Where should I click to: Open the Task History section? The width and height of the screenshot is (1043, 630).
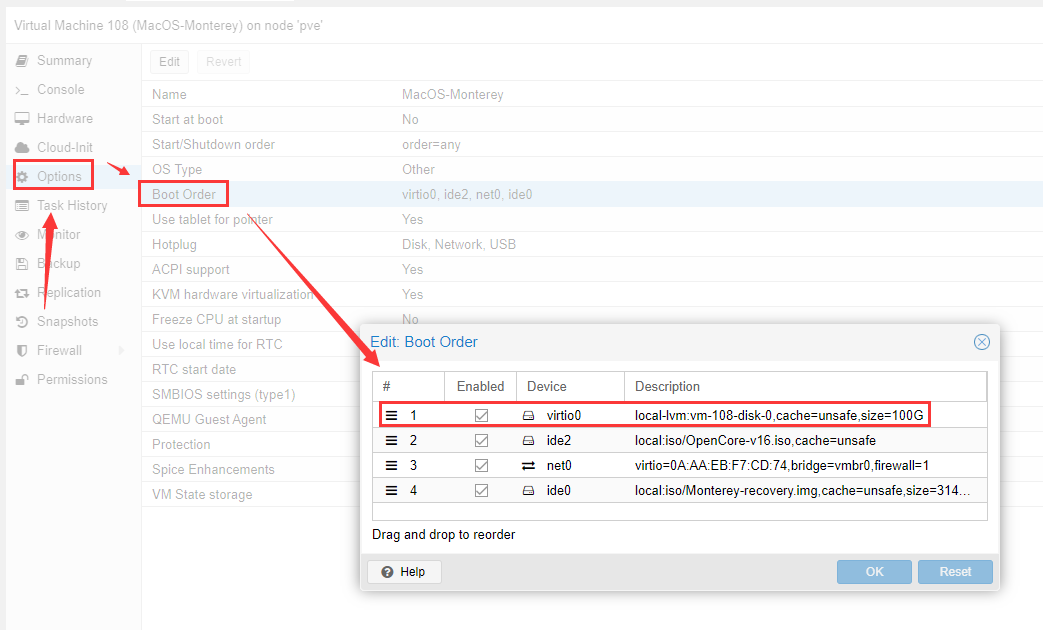pyautogui.click(x=72, y=206)
